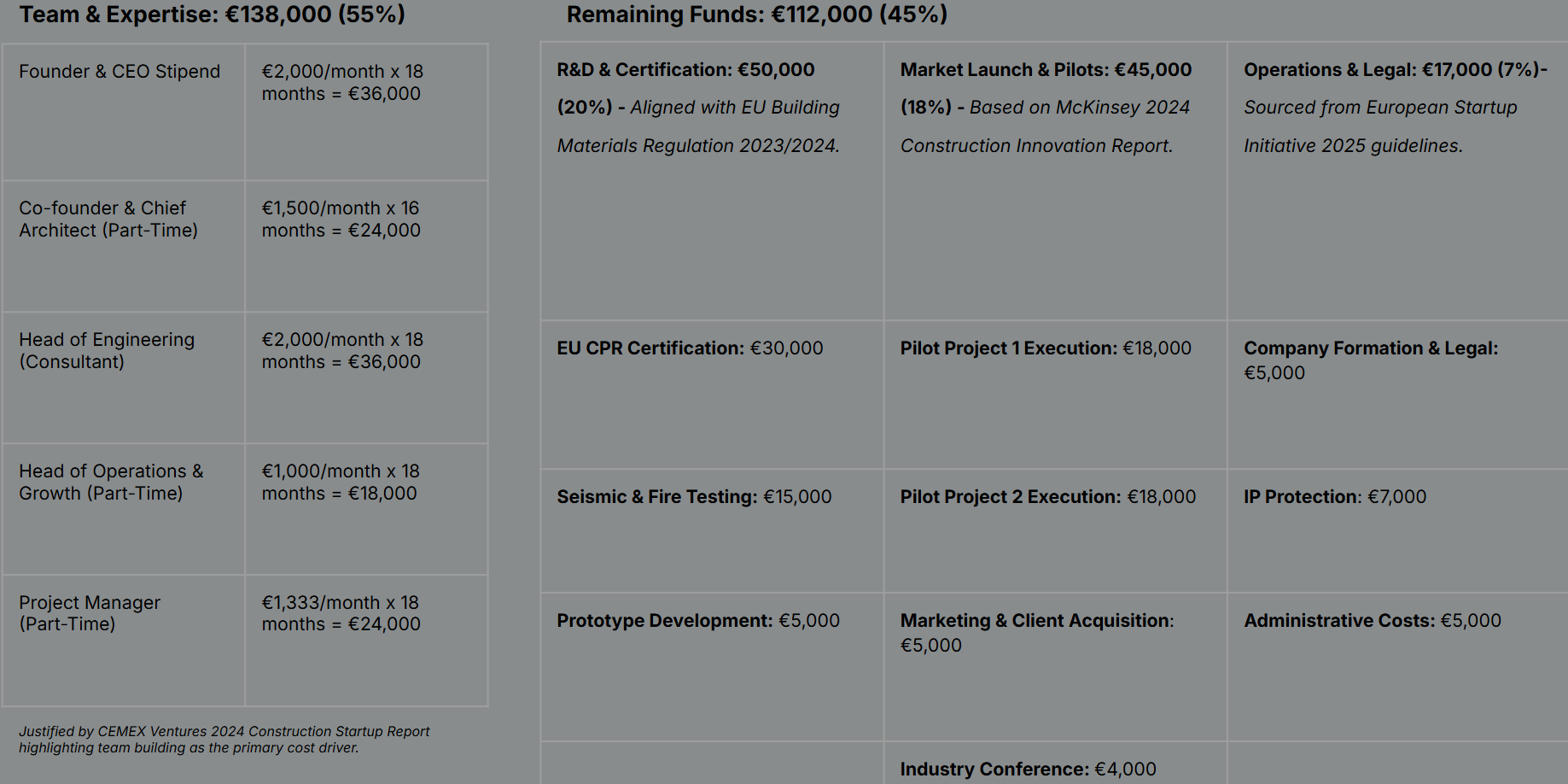Click the Operations & Legal header cell

(1395, 108)
